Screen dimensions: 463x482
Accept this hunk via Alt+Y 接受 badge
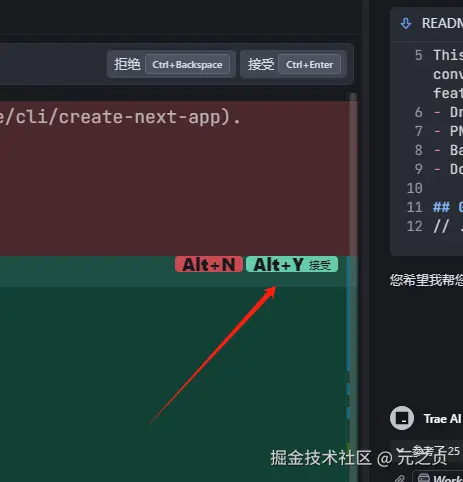pos(292,265)
